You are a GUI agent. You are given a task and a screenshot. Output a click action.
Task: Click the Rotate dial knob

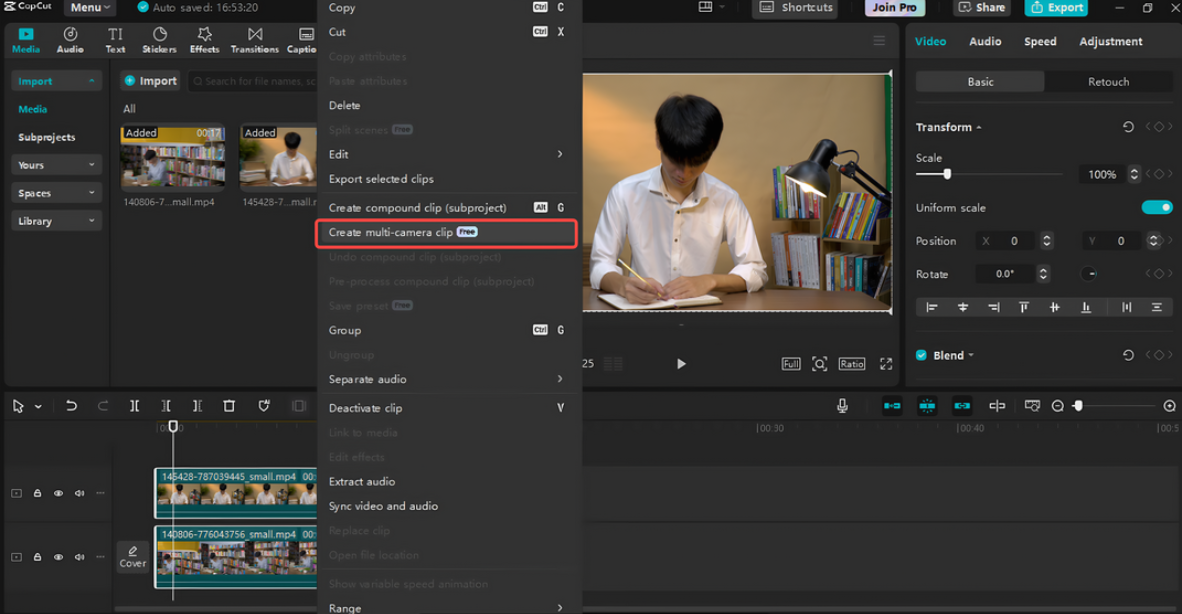[1089, 274]
